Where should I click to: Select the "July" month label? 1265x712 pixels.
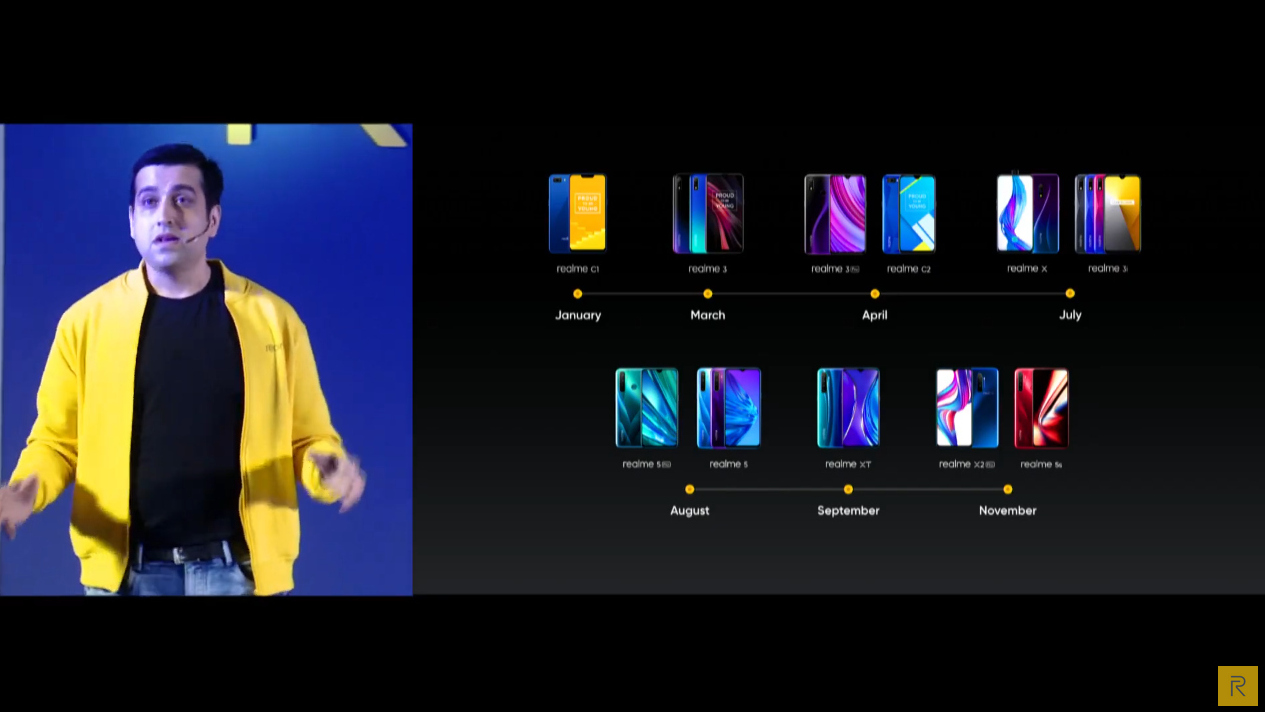1070,315
